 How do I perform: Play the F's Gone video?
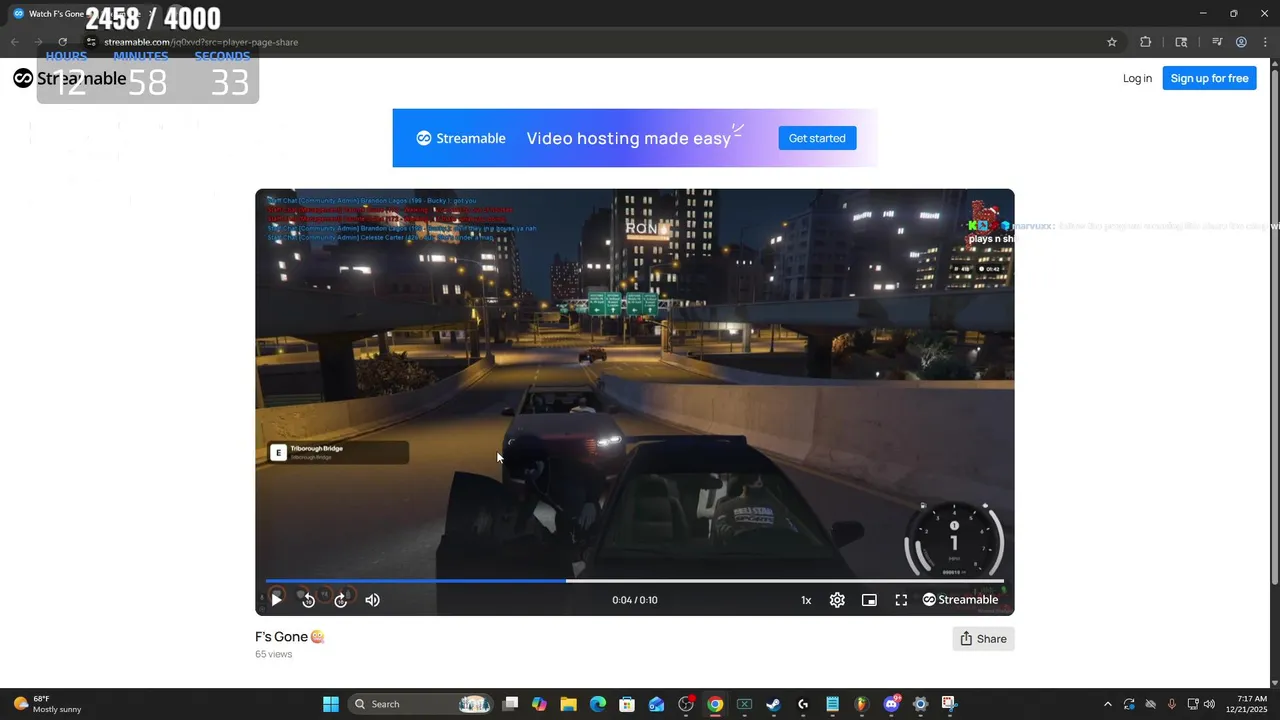(x=276, y=600)
